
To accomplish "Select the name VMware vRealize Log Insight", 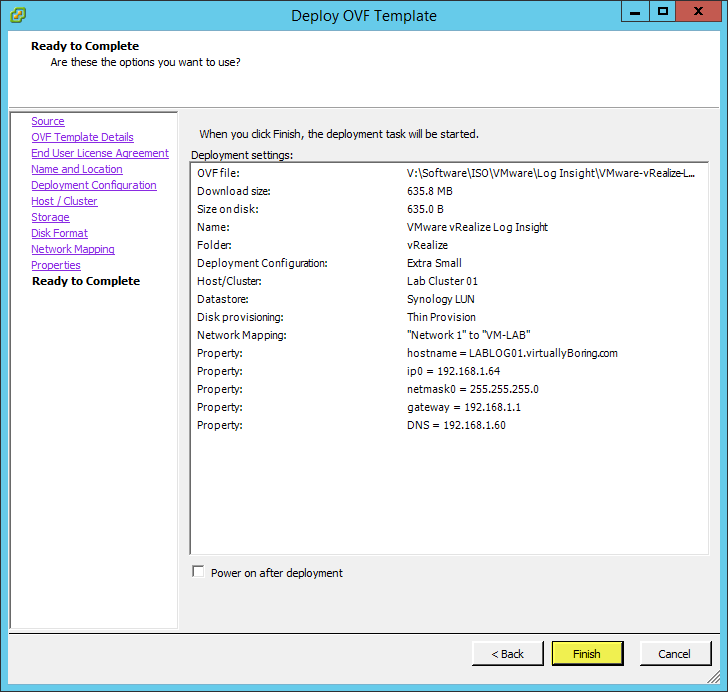I will click(x=477, y=228).
